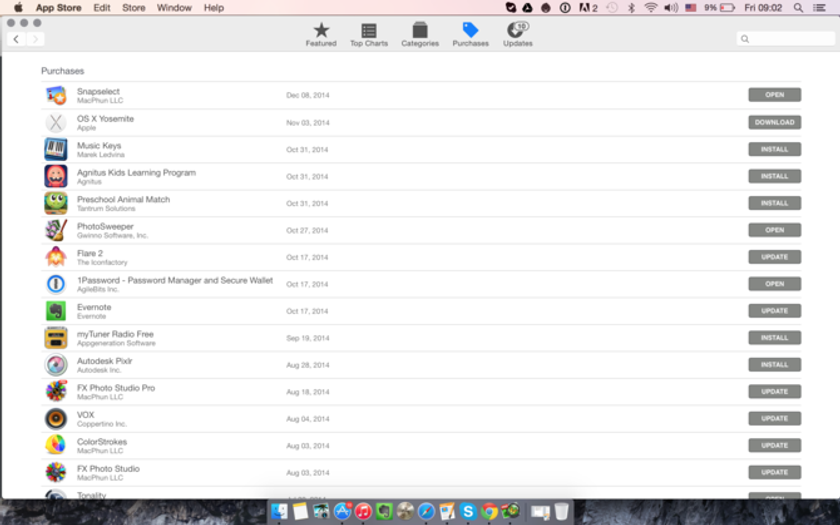Click the "FX Photo Studio" app name
The height and width of the screenshot is (525, 840).
tap(108, 468)
